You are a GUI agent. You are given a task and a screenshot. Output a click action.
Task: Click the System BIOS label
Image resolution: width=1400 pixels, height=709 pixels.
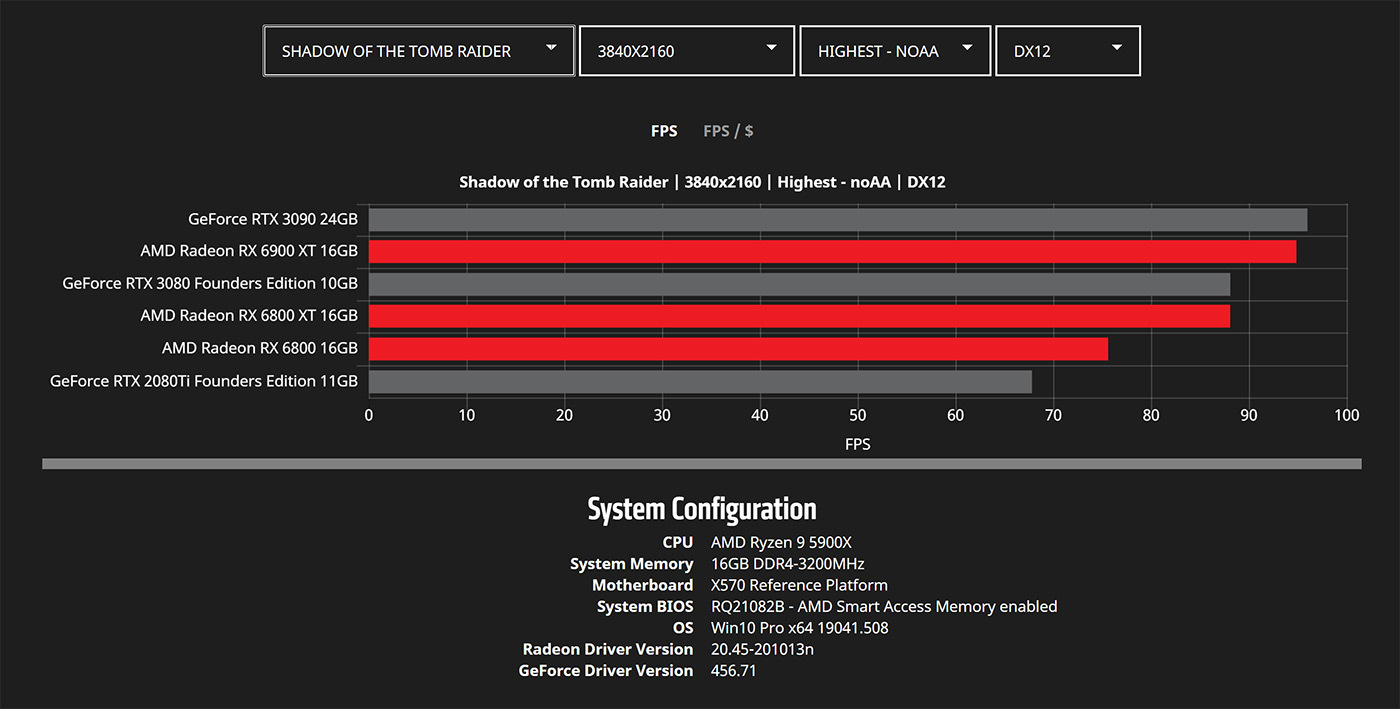[645, 606]
